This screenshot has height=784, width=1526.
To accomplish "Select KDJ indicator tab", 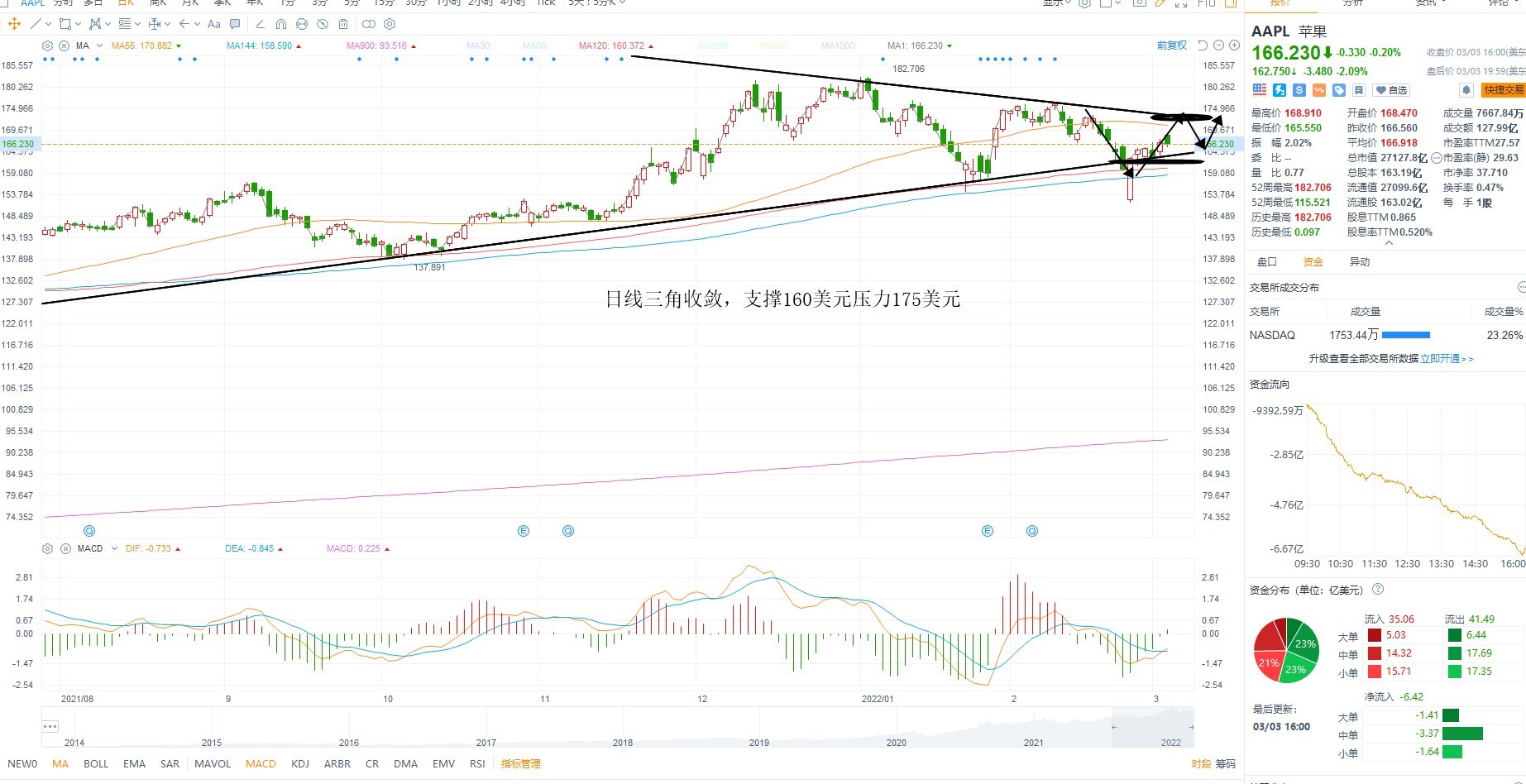I will click(x=300, y=764).
